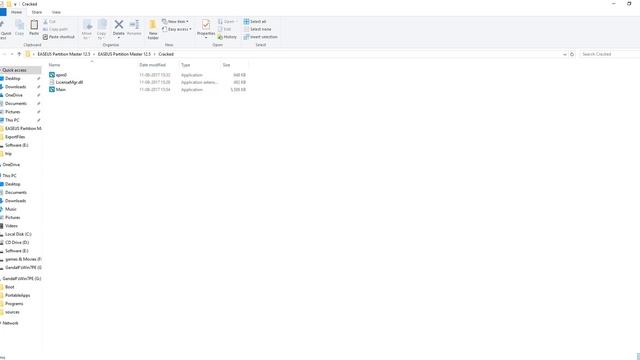Screen dimensions: 640x360
Task: Open the Boot folder in sidebar
Action: tap(9, 287)
